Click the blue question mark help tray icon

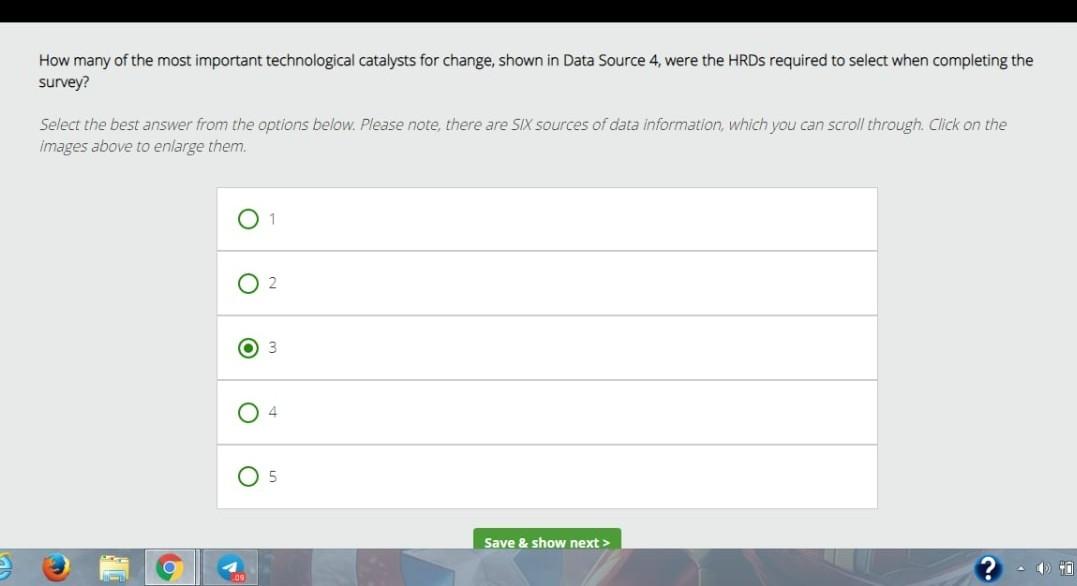tap(988, 568)
